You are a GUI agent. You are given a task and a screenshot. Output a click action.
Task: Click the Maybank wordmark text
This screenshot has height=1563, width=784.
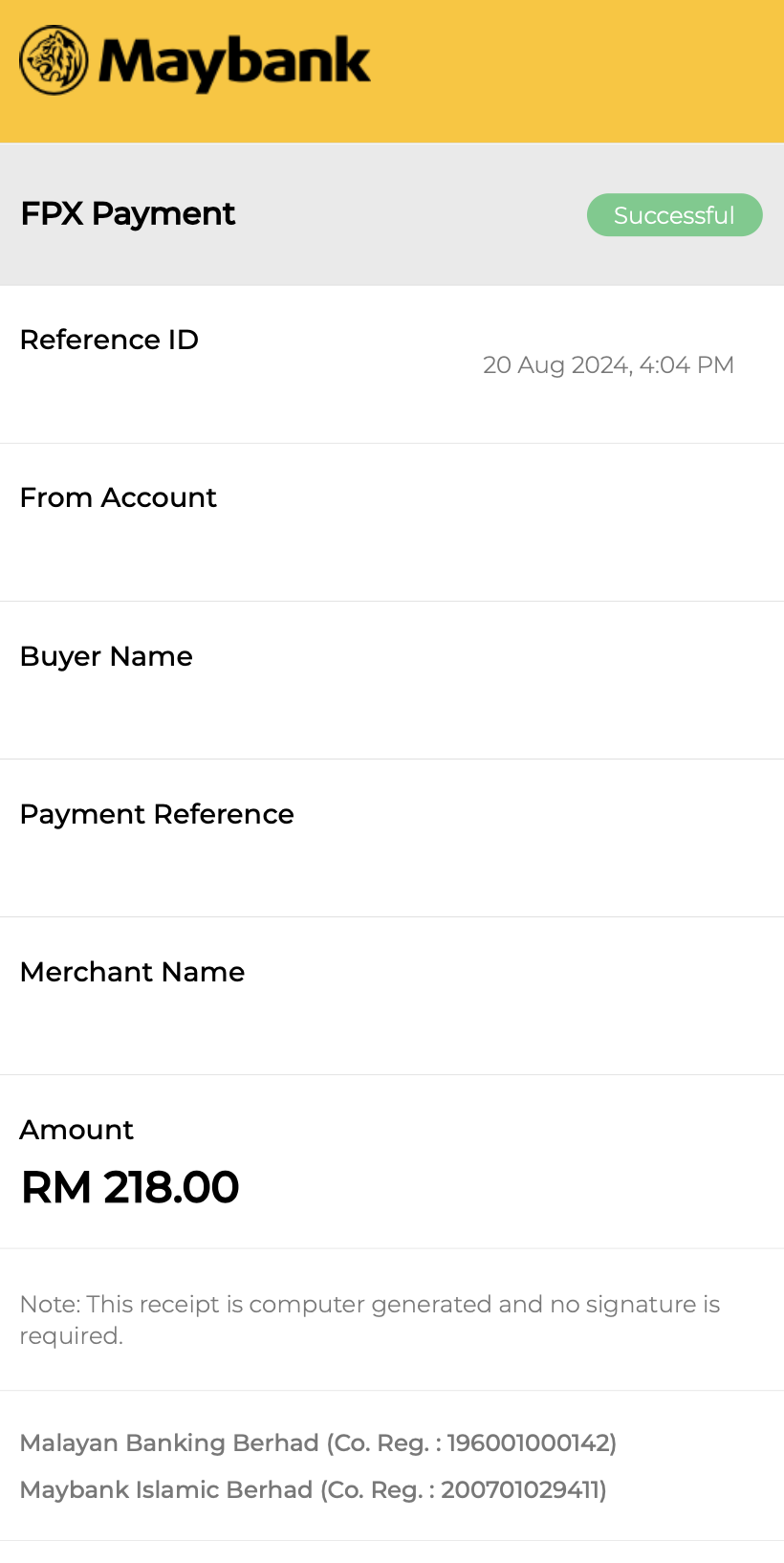[x=234, y=62]
